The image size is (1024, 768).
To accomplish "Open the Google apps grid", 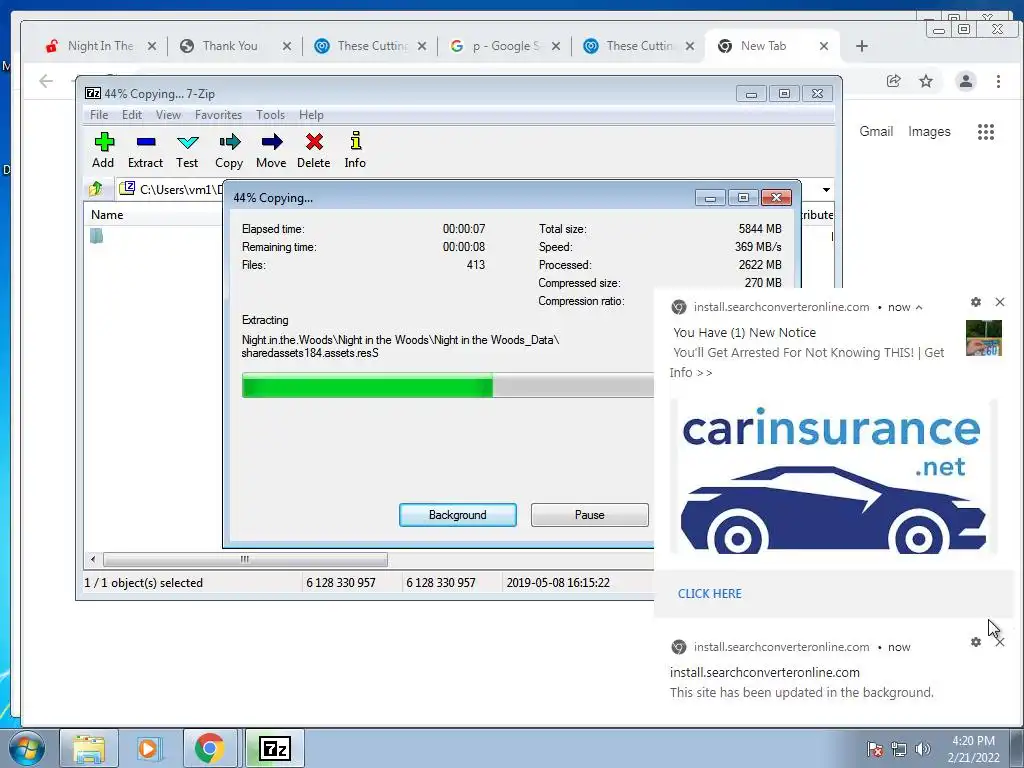I will (x=985, y=132).
